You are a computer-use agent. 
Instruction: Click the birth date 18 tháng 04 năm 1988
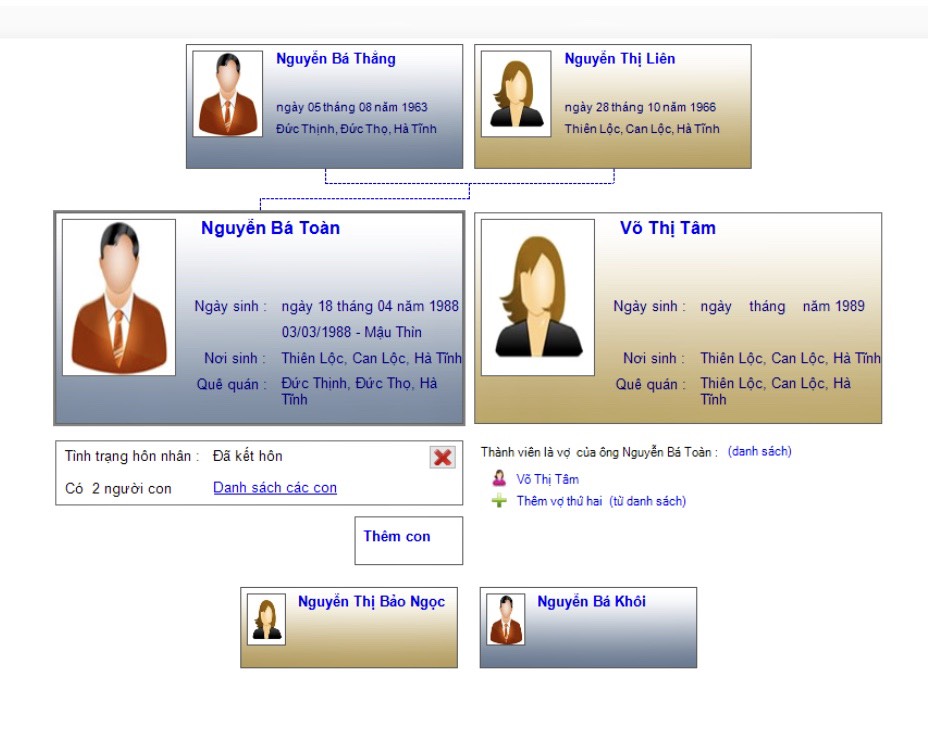tap(370, 306)
